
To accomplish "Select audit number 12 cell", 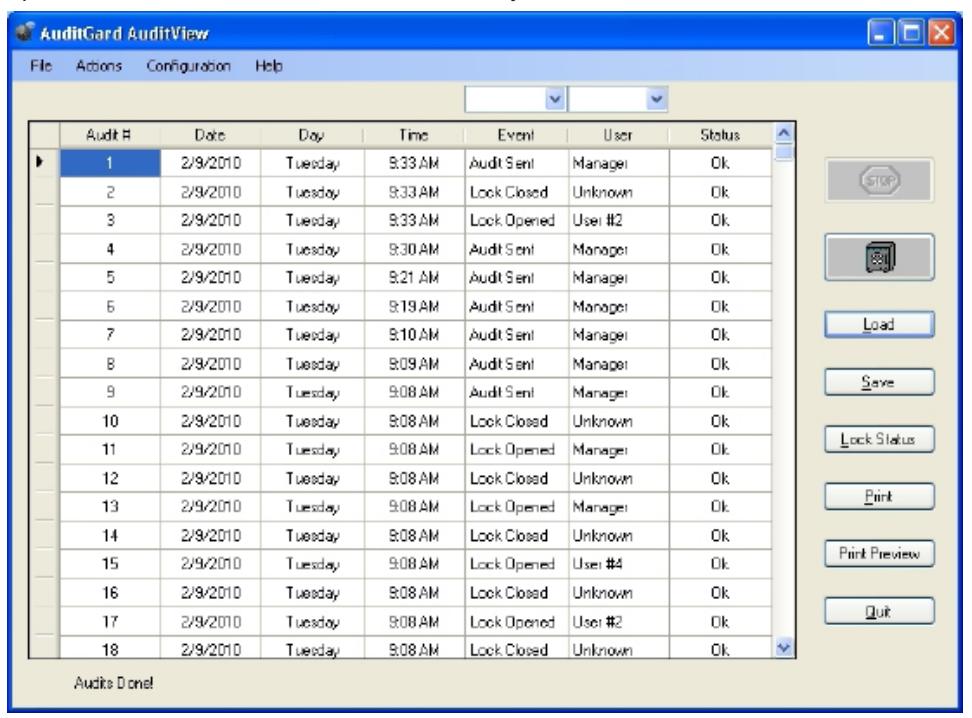I will (x=110, y=479).
